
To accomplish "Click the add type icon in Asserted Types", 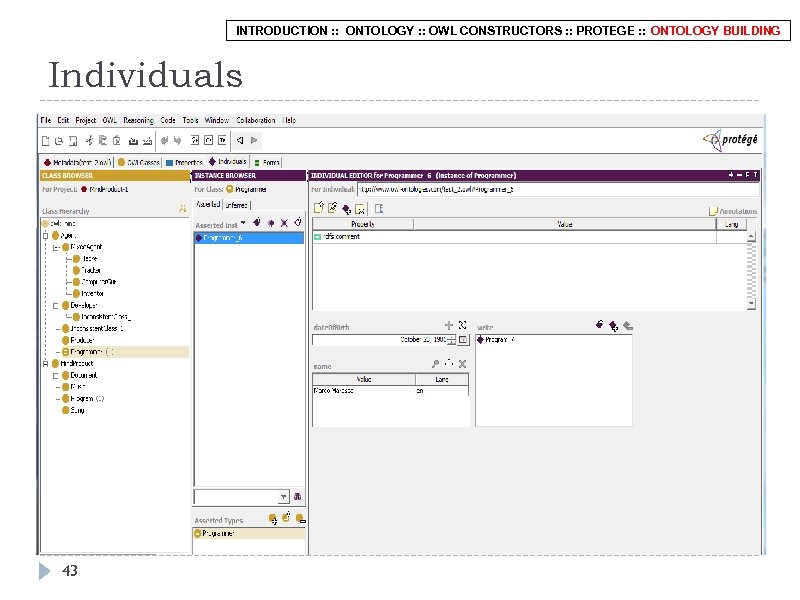I will pos(272,519).
